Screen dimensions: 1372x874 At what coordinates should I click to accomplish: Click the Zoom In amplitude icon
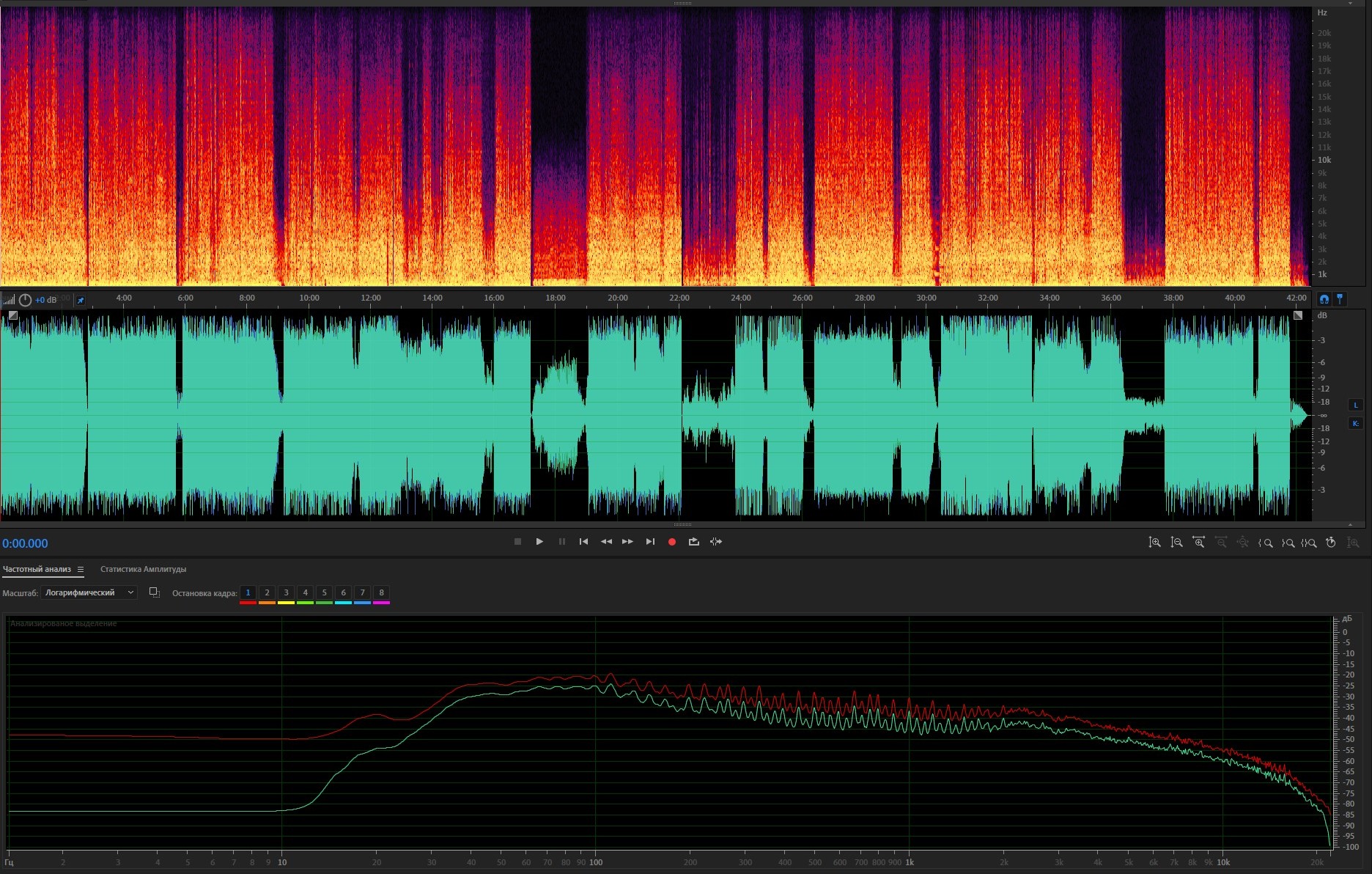tap(1154, 543)
